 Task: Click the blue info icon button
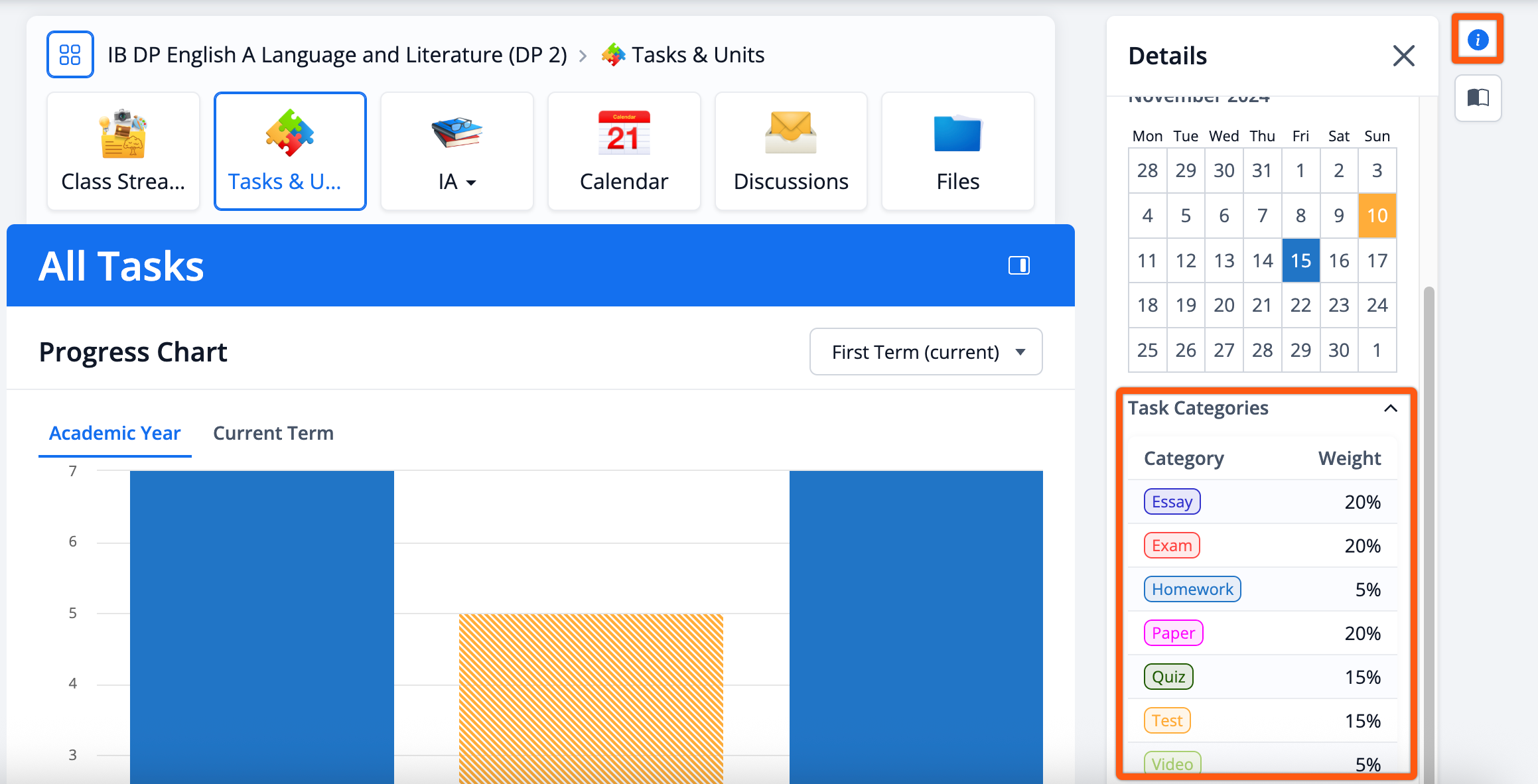point(1478,40)
